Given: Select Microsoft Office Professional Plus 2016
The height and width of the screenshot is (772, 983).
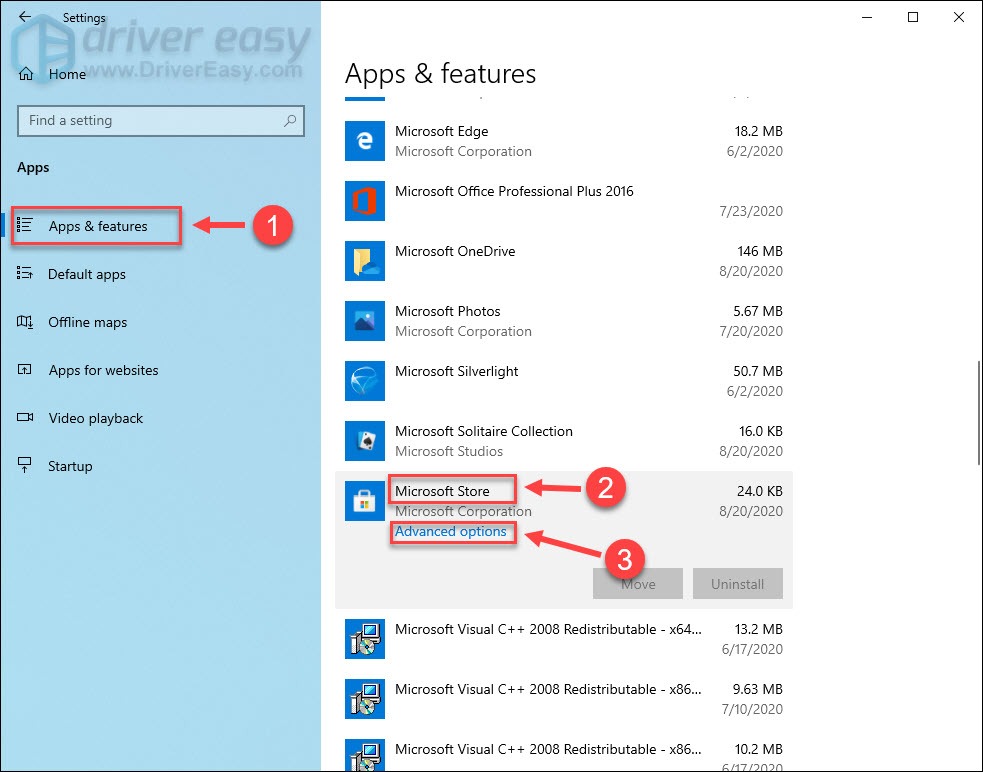Looking at the screenshot, I should click(x=564, y=201).
